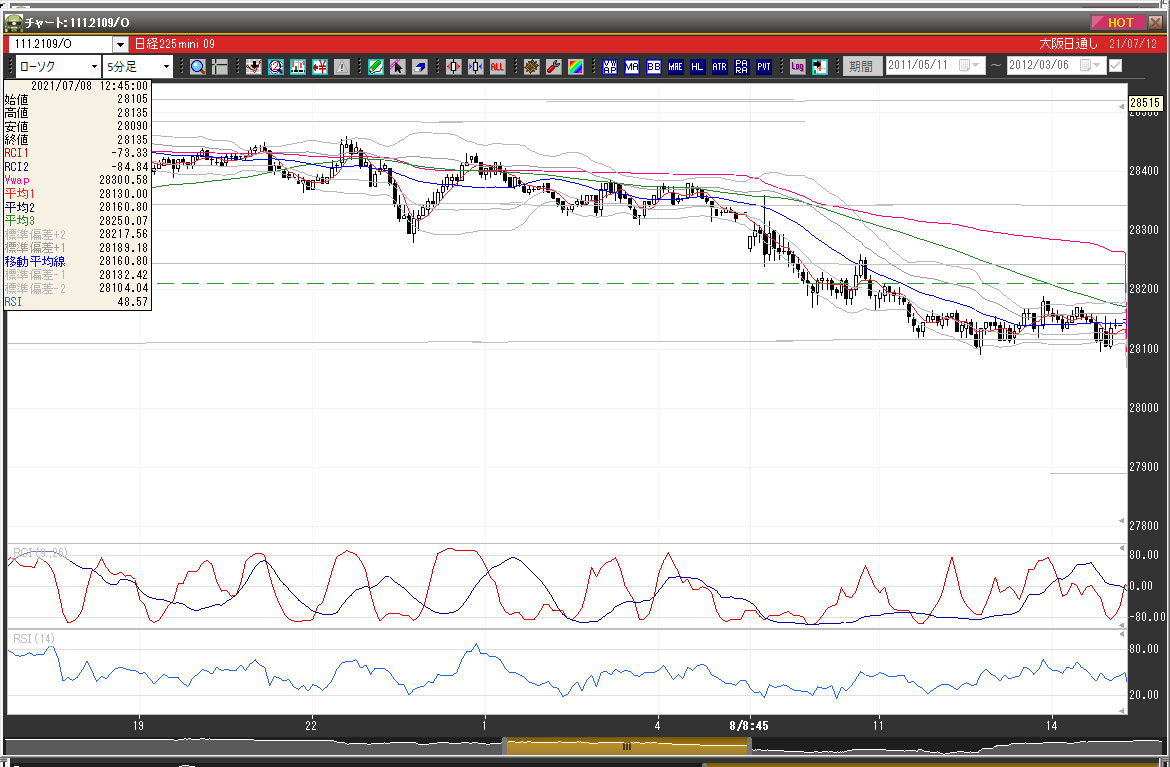The image size is (1170, 767).
Task: Open the green bar chart icon
Action: point(298,67)
